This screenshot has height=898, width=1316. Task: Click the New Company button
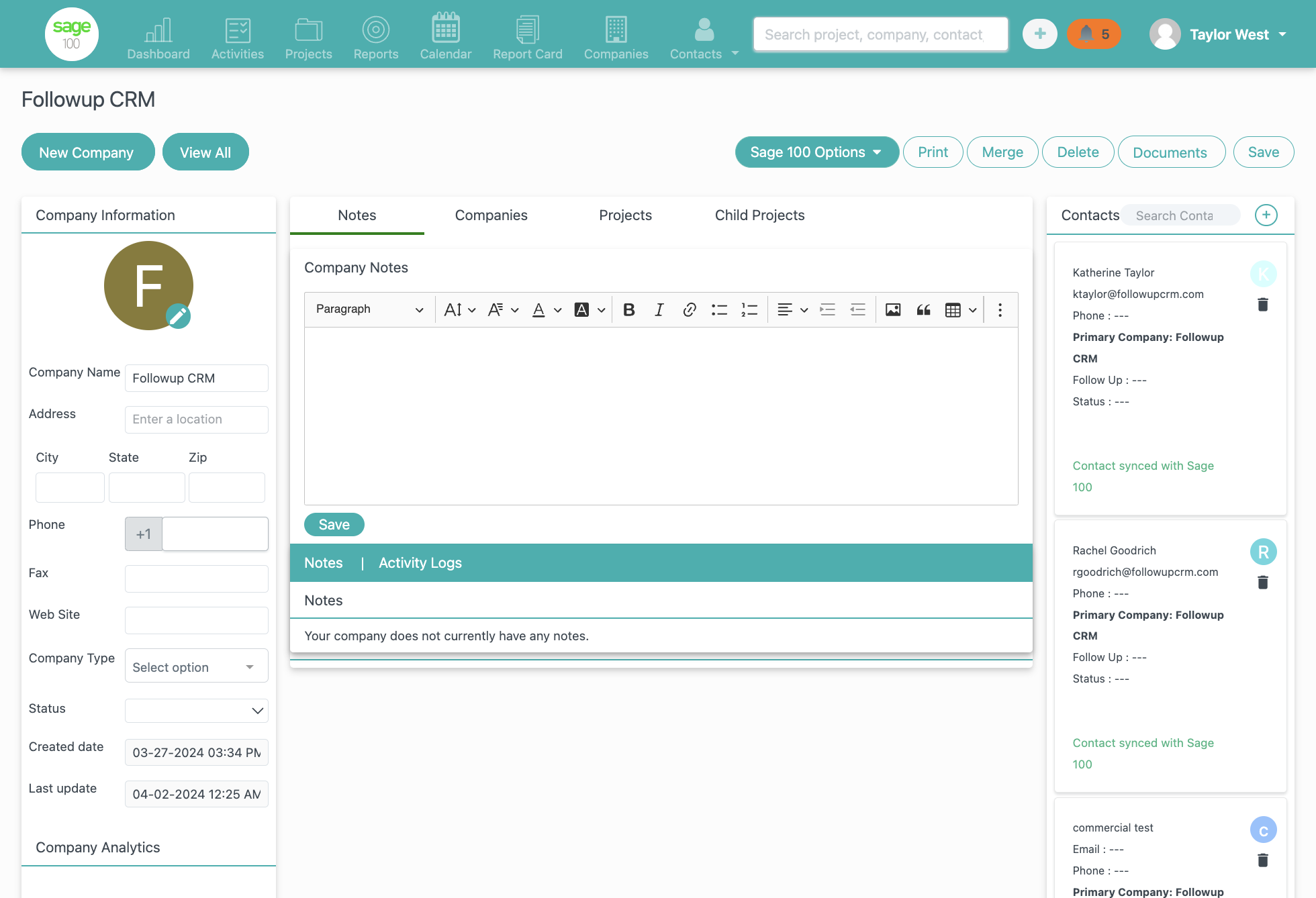[x=88, y=152]
